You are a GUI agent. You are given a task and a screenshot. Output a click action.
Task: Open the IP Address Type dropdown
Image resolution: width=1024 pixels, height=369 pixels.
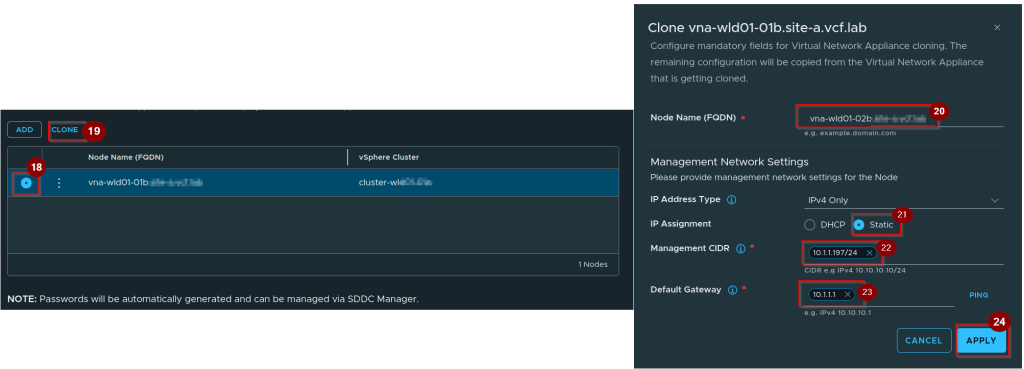click(x=903, y=200)
